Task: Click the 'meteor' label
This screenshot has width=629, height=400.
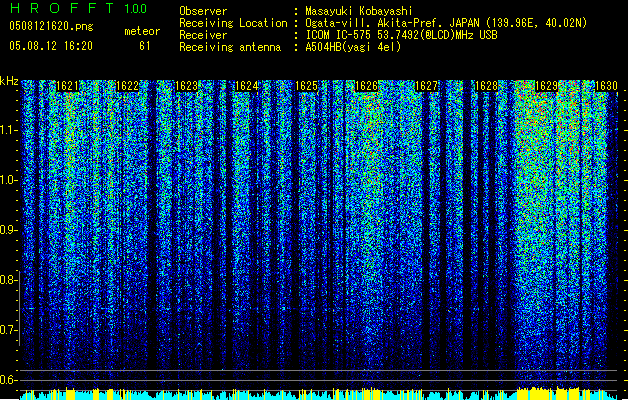Action: tap(142, 31)
